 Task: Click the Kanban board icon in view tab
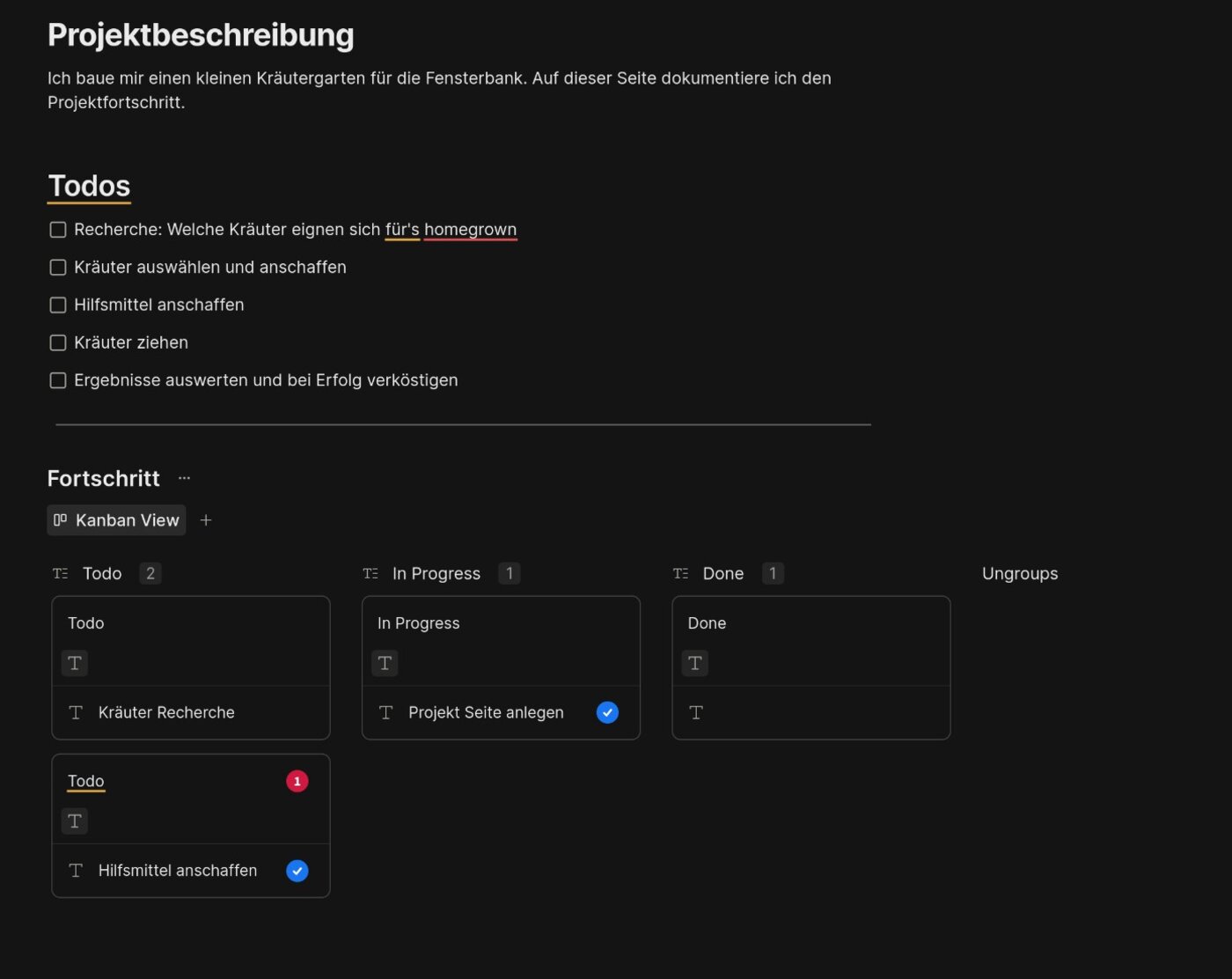point(60,520)
